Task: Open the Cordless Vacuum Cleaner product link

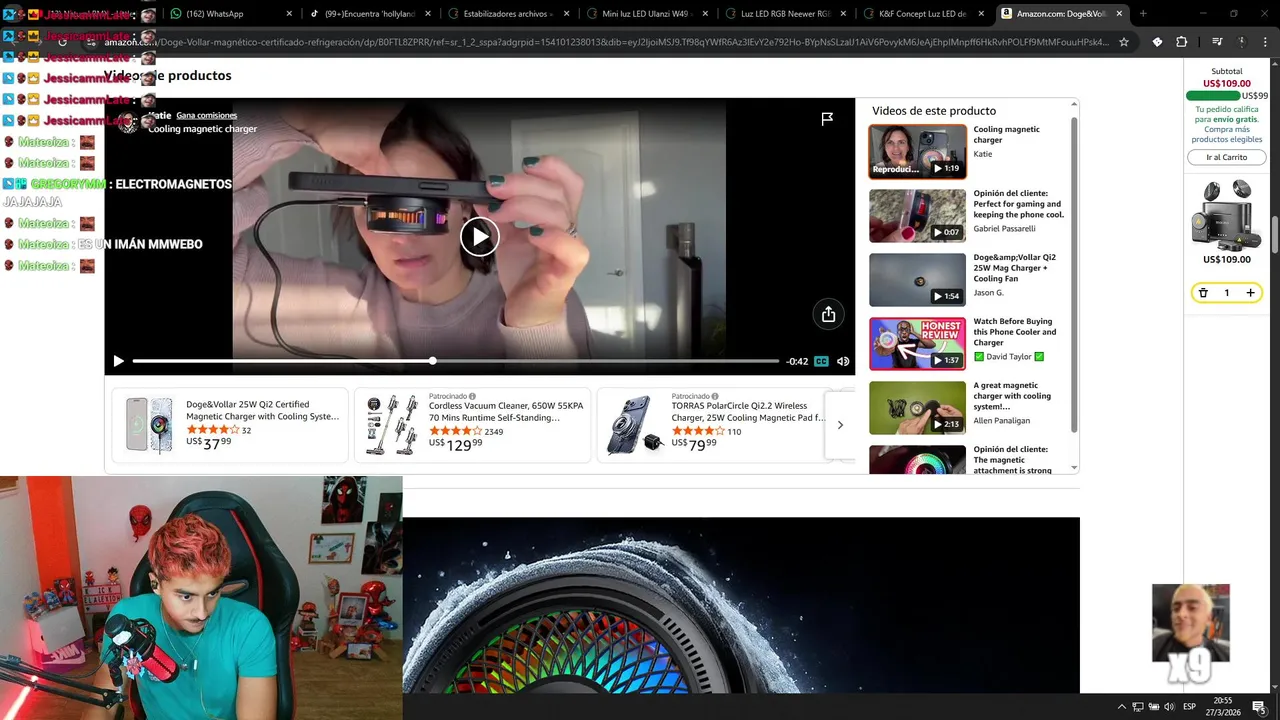Action: 505,412
